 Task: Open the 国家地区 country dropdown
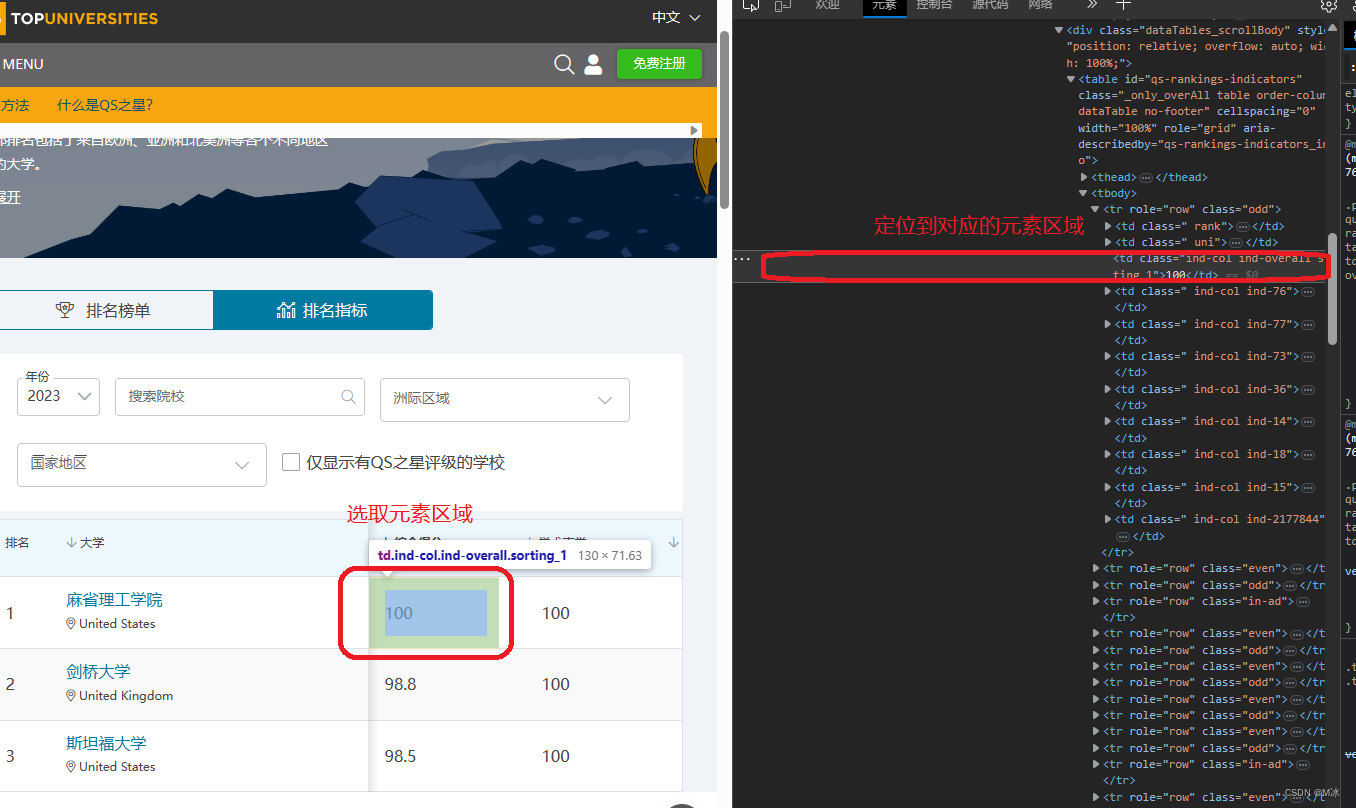pos(142,464)
